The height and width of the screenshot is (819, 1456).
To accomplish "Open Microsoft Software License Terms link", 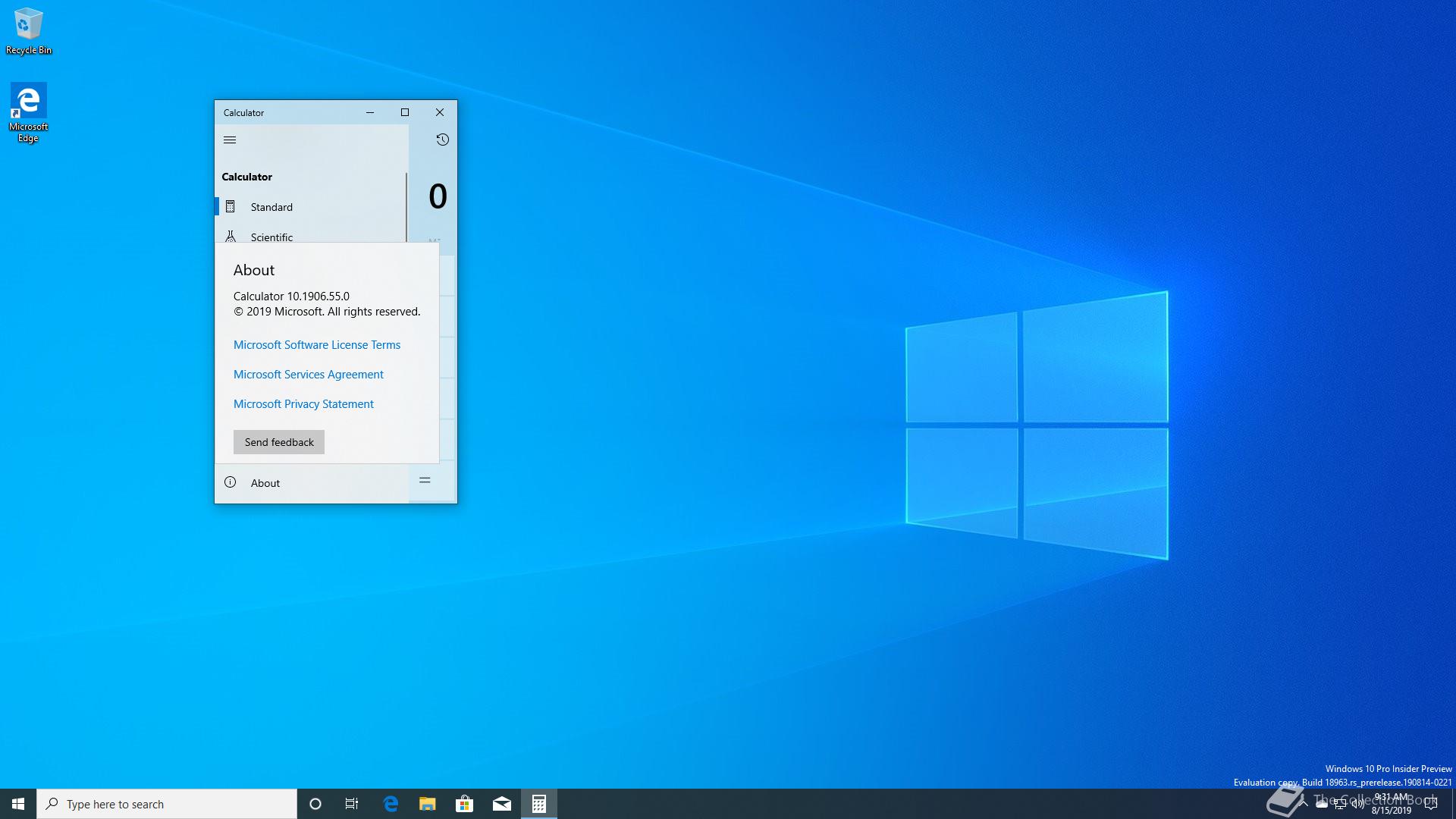I will click(317, 345).
